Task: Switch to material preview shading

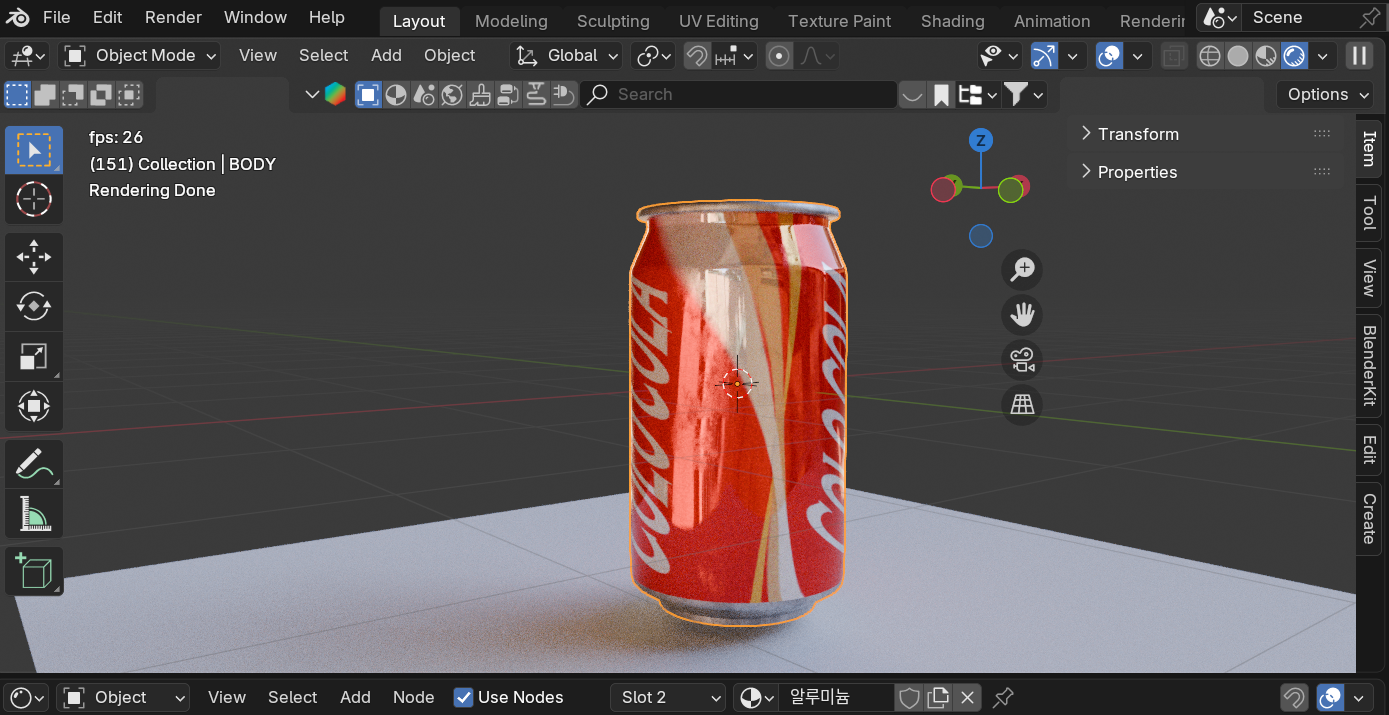Action: pyautogui.click(x=1266, y=56)
